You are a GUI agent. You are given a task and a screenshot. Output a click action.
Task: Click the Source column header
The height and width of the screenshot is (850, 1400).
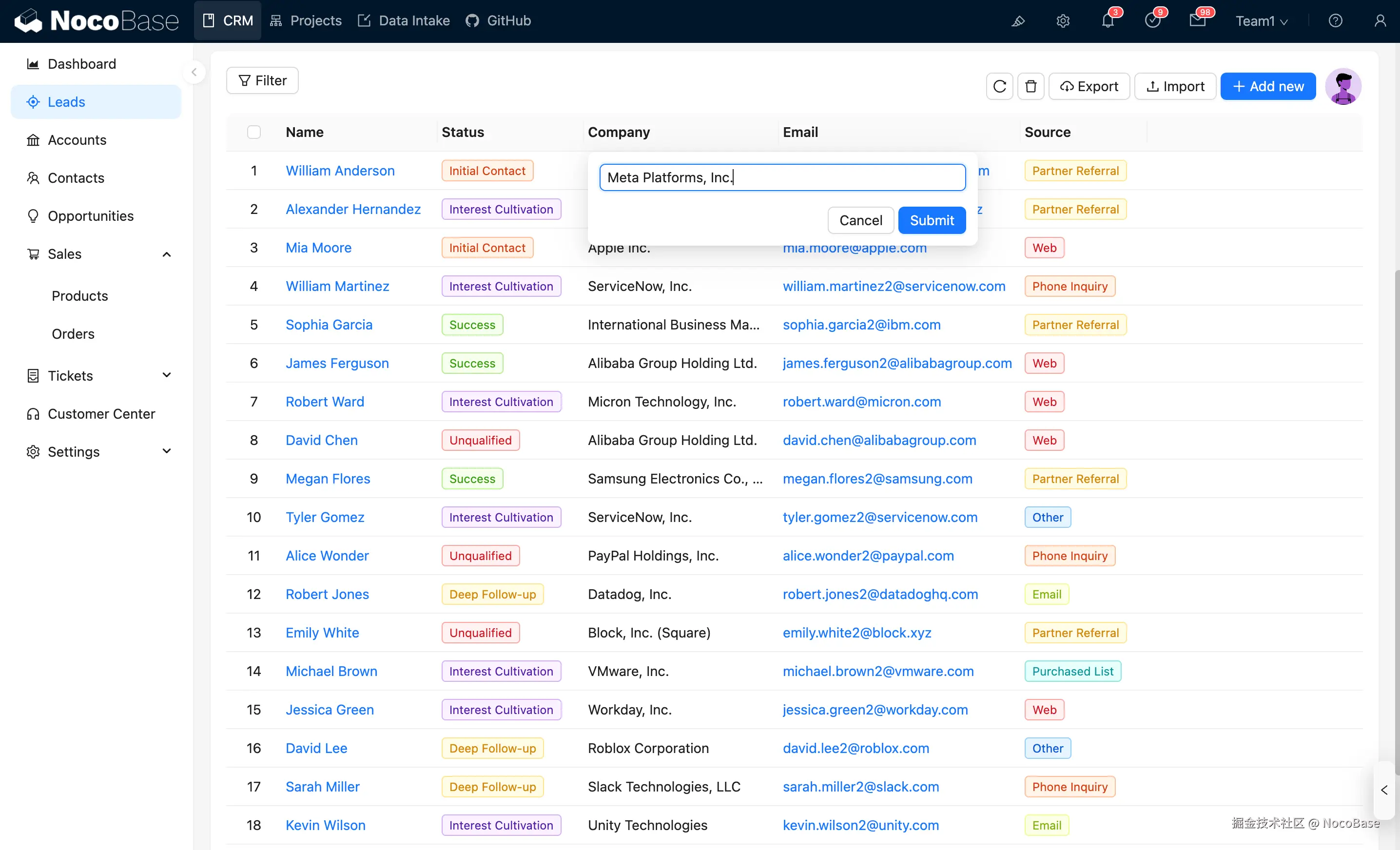(1047, 132)
